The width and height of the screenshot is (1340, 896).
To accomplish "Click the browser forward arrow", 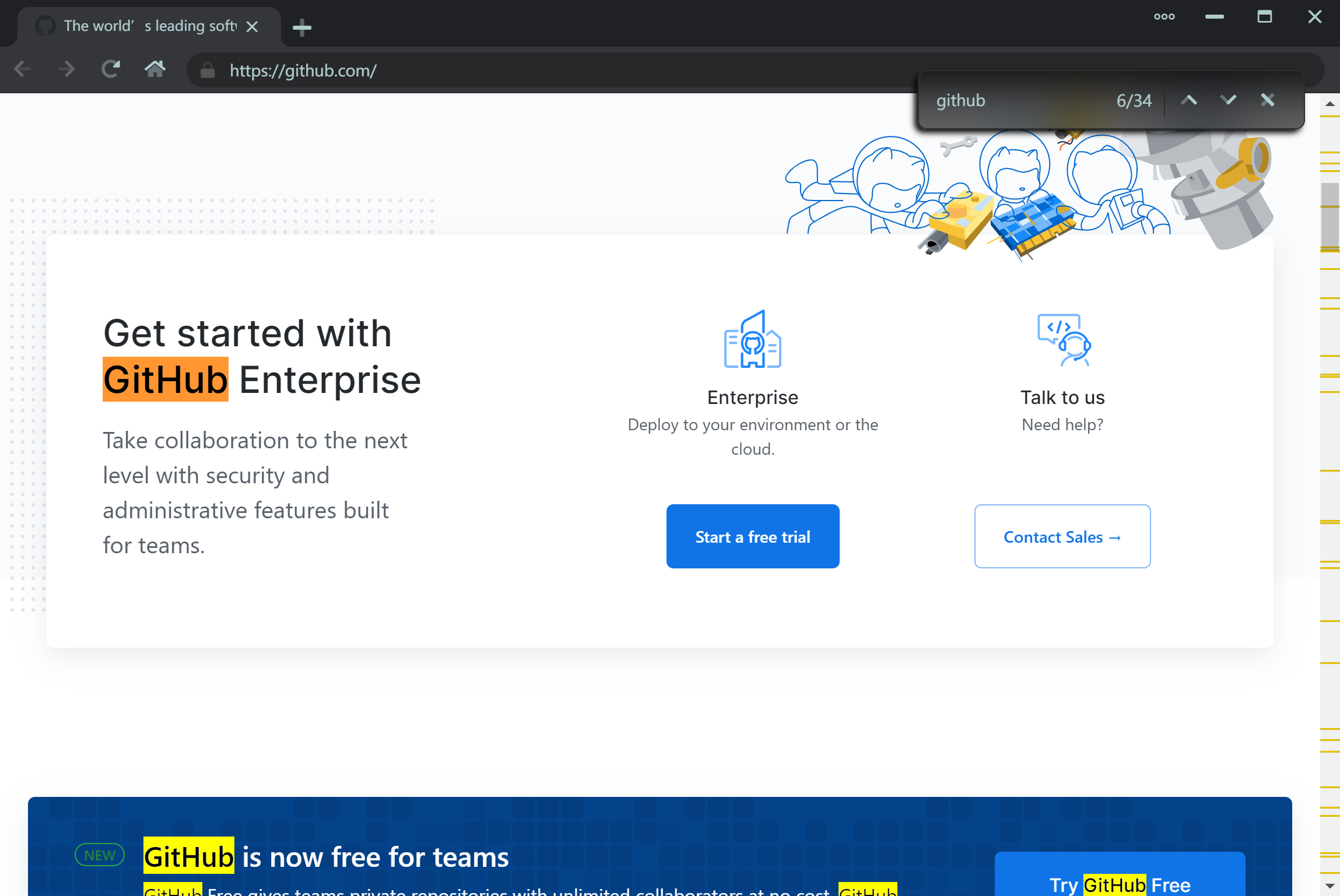I will (66, 69).
